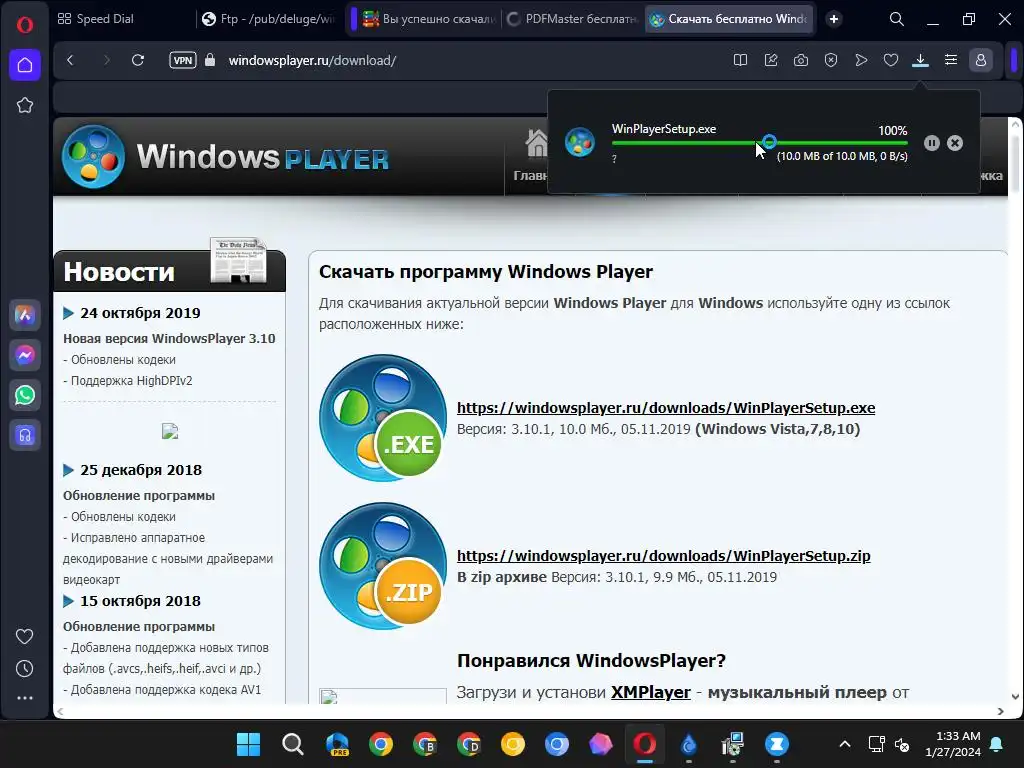Open a new tab with plus button
The width and height of the screenshot is (1024, 768).
point(833,19)
